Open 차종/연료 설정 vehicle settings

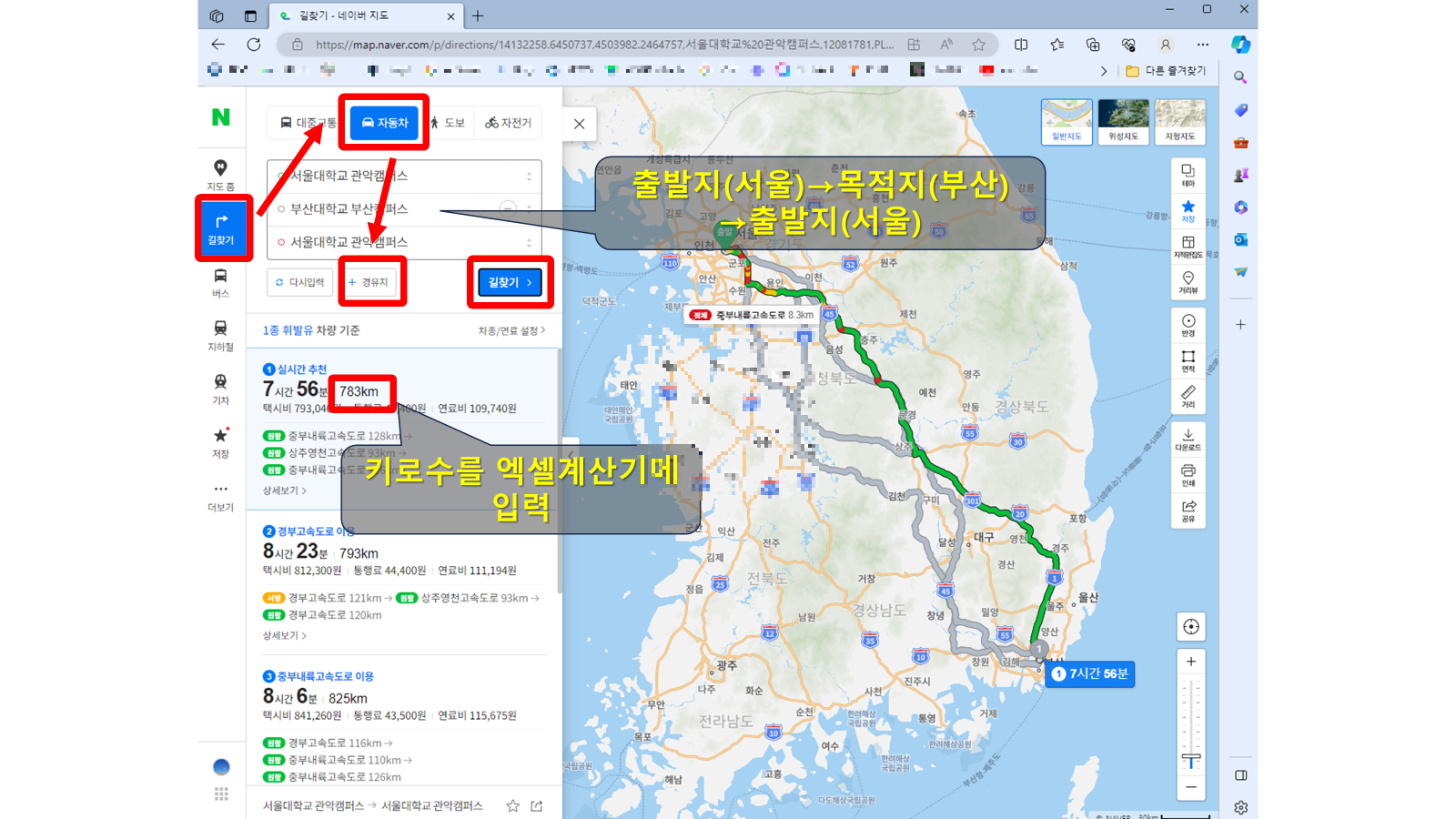click(x=511, y=330)
